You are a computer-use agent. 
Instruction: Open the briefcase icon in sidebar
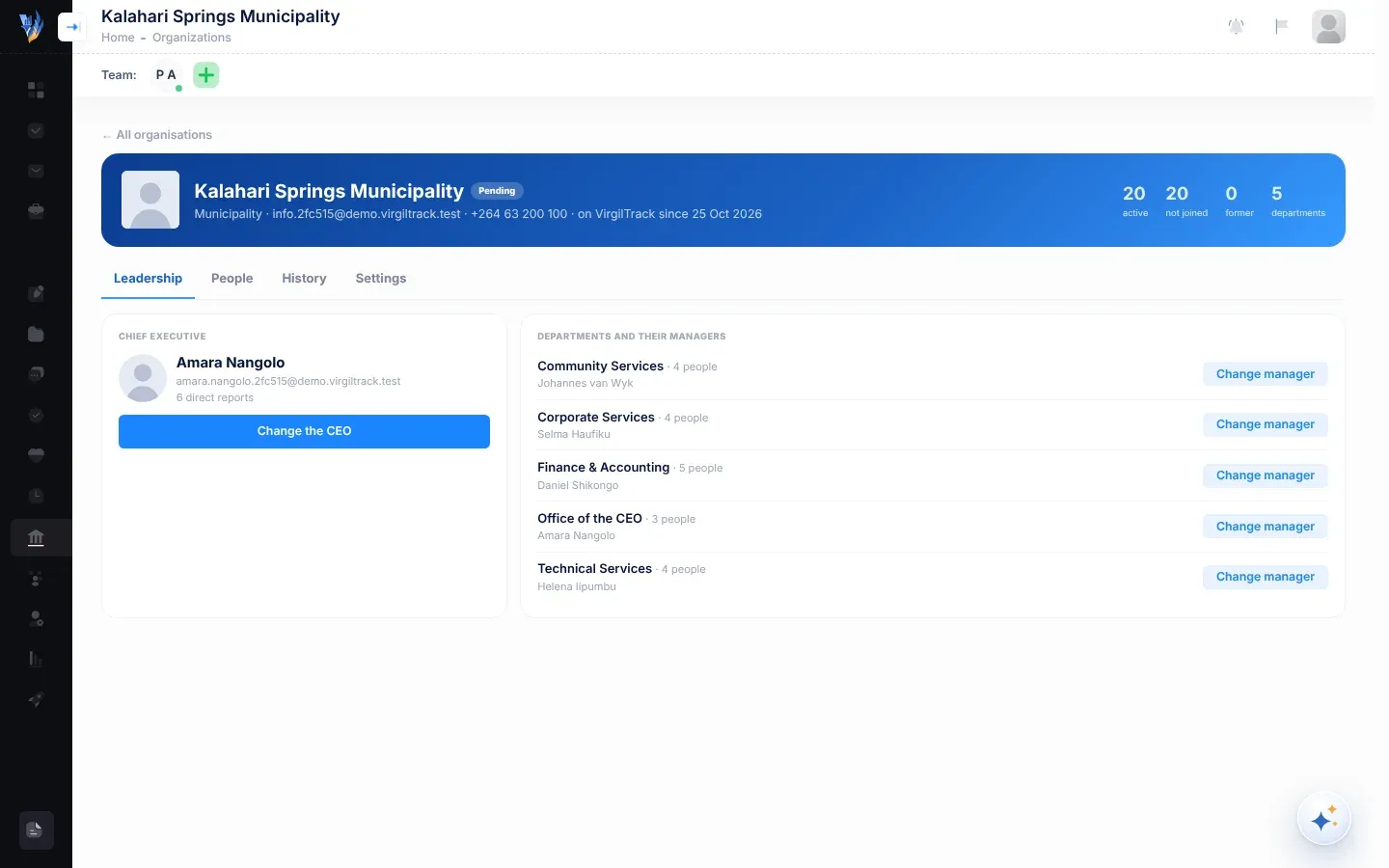[36, 211]
